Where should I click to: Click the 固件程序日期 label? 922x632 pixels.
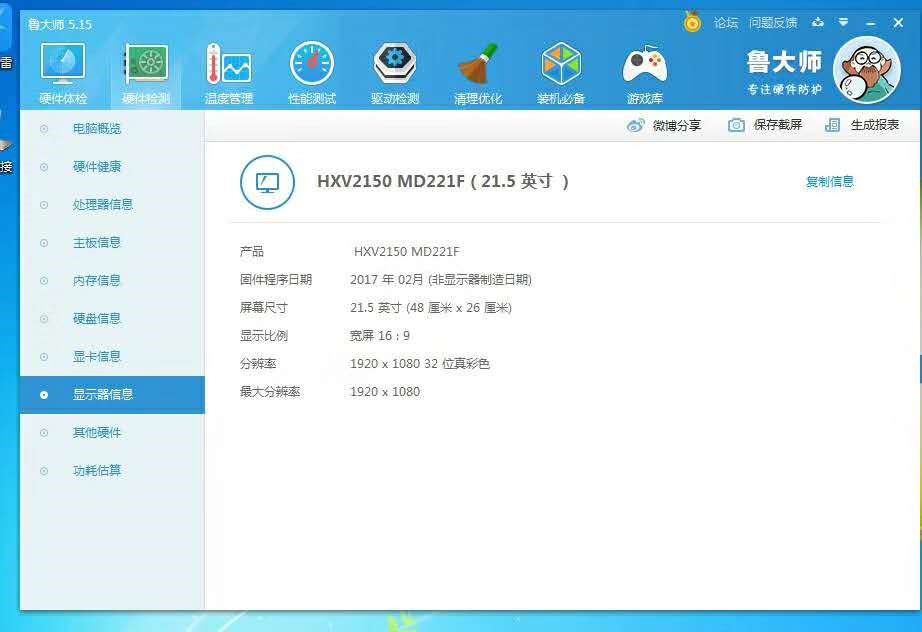(x=276, y=279)
